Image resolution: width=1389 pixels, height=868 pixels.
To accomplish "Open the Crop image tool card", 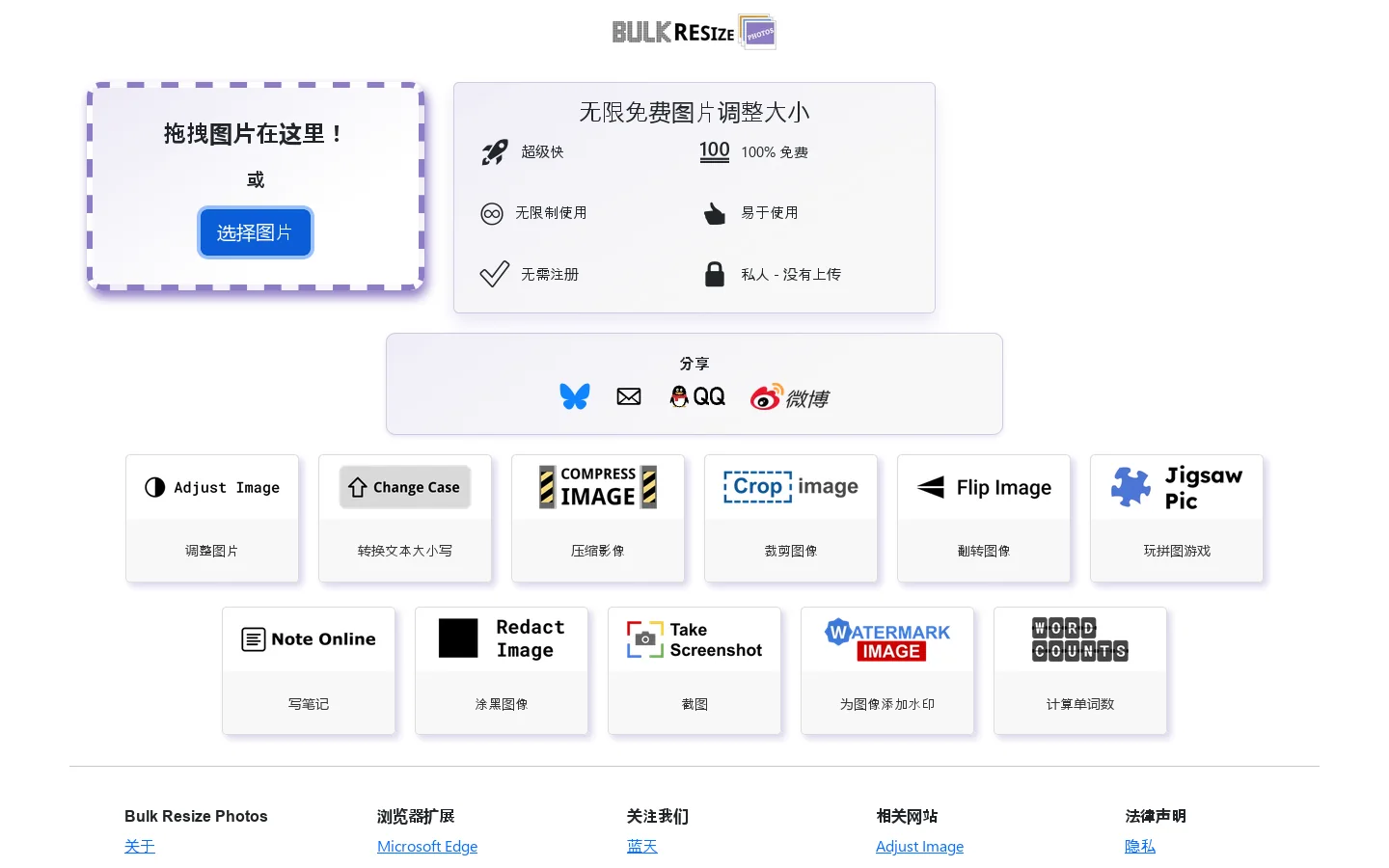I will tap(791, 518).
